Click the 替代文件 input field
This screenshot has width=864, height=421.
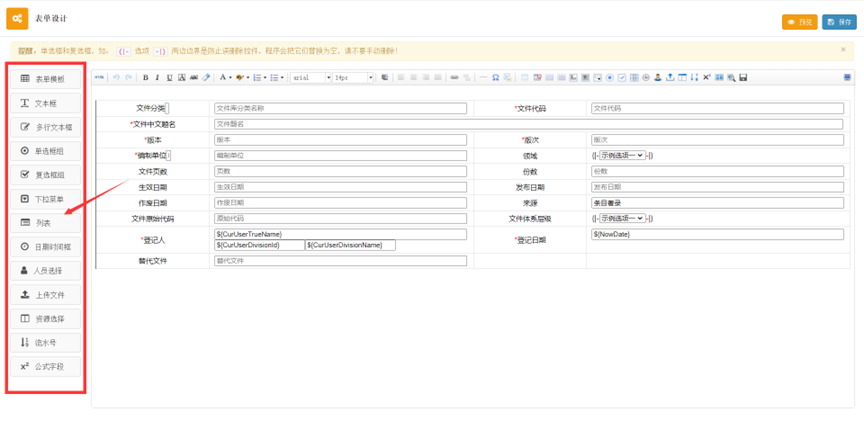[340, 261]
